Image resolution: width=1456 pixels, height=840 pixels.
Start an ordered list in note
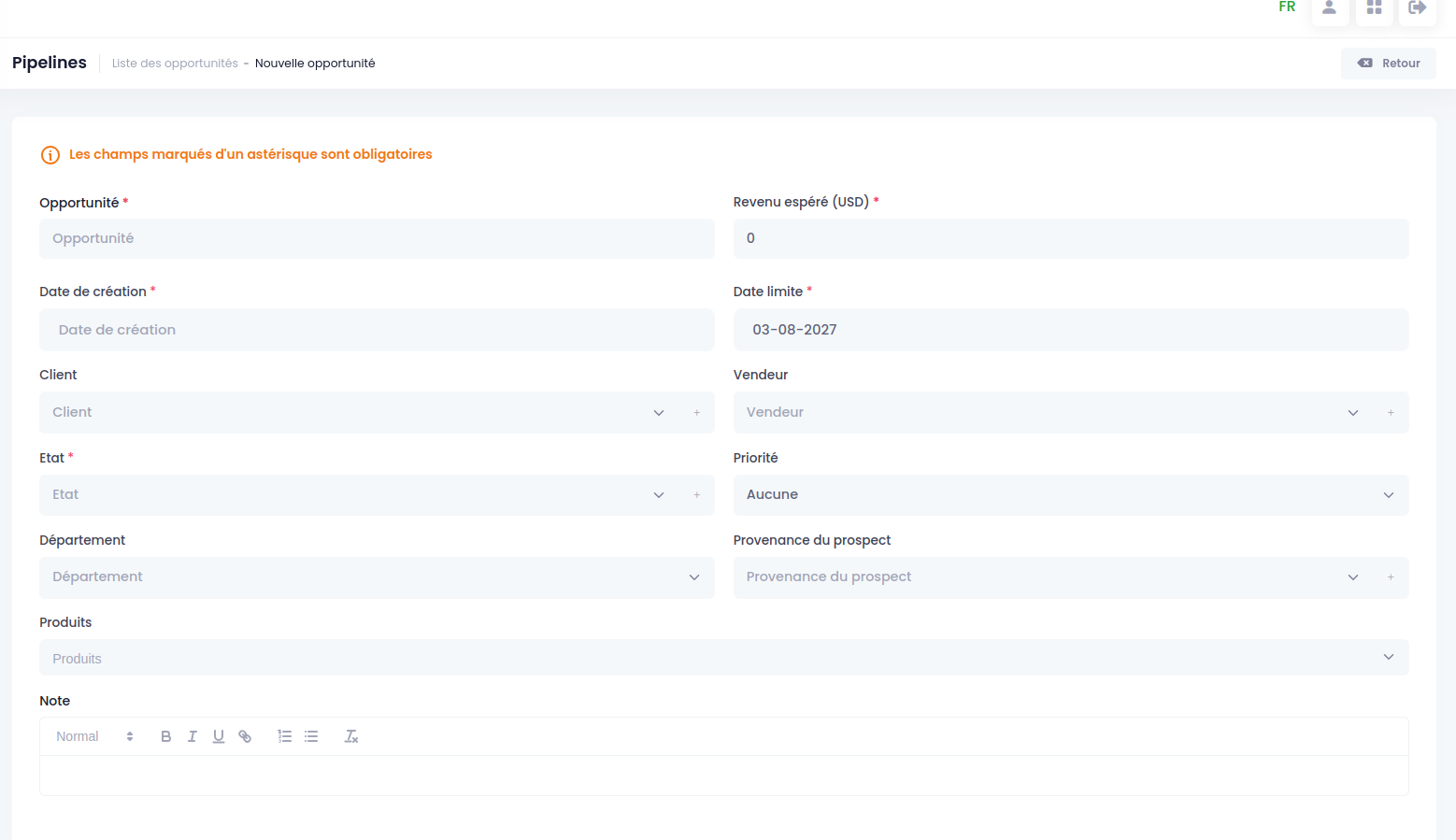point(285,736)
